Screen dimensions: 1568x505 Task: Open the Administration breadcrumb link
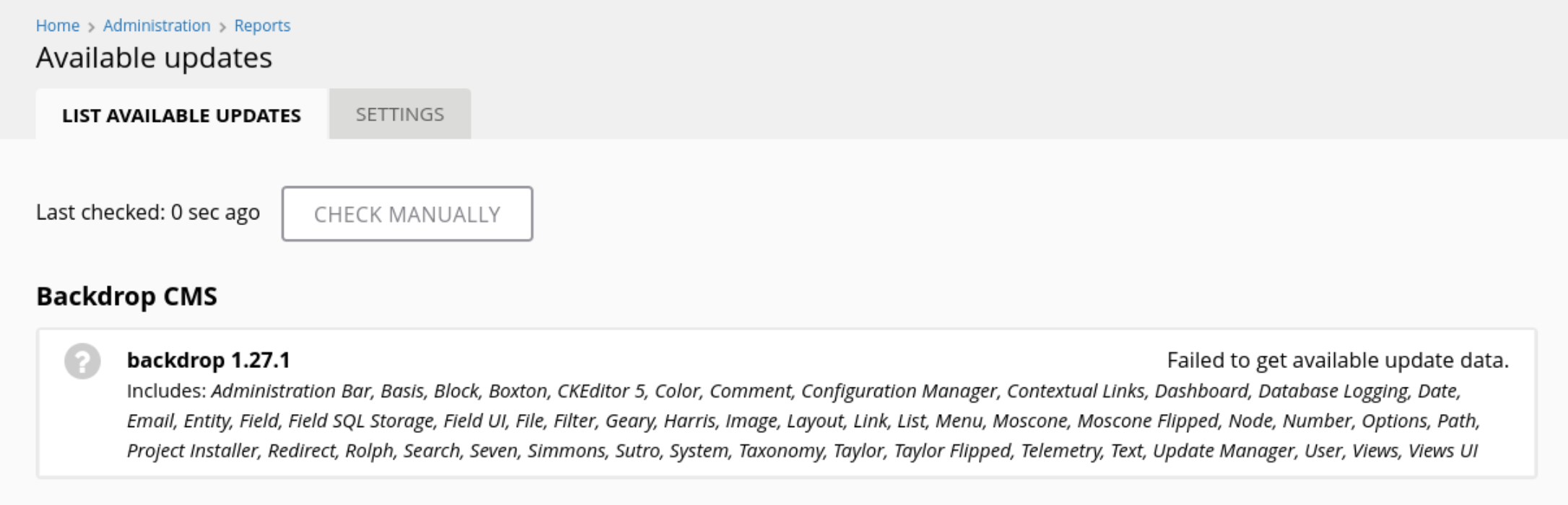click(157, 25)
